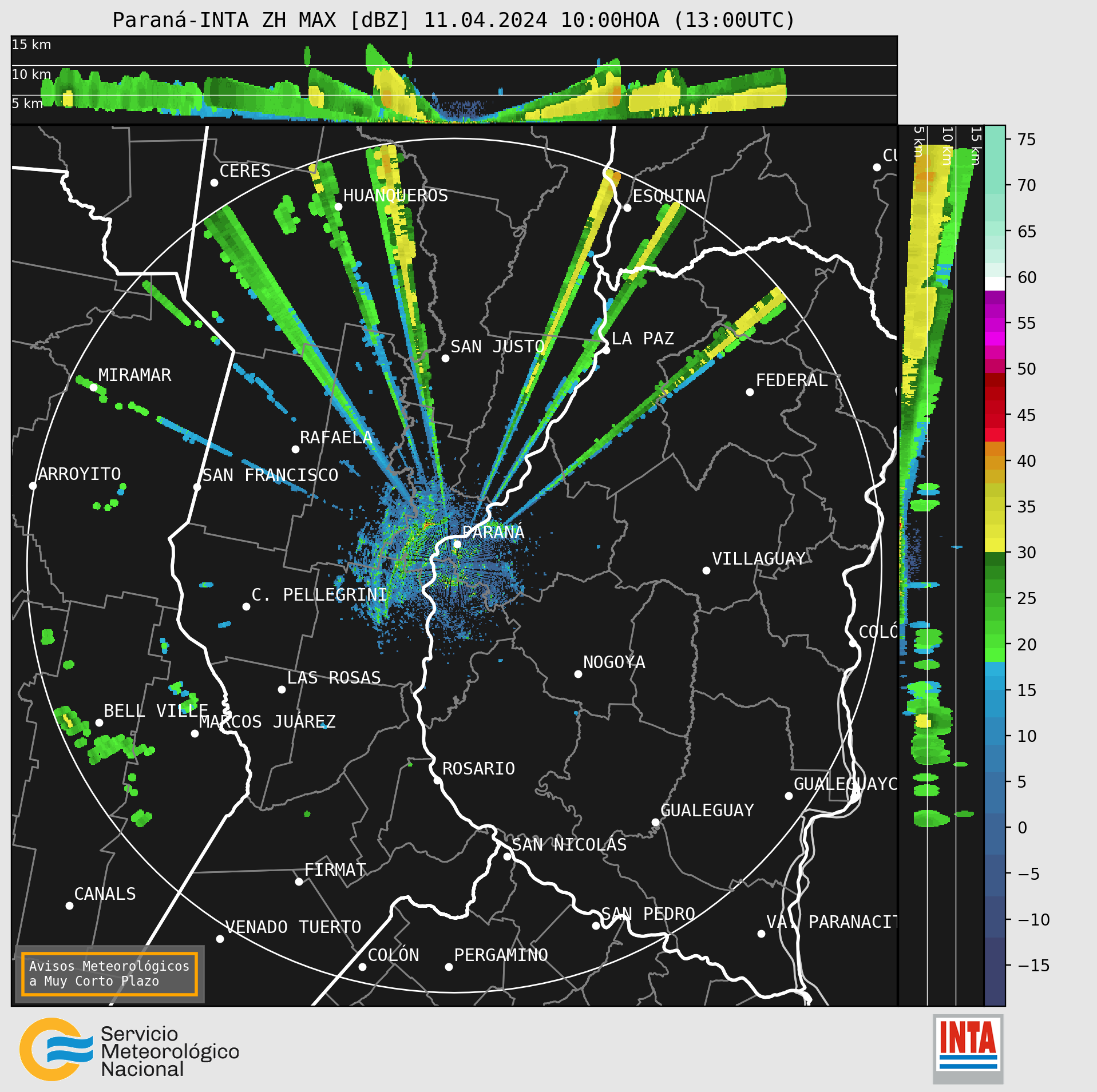The image size is (1097, 1092).
Task: Click the RAFAELA city label
Action: click(336, 438)
